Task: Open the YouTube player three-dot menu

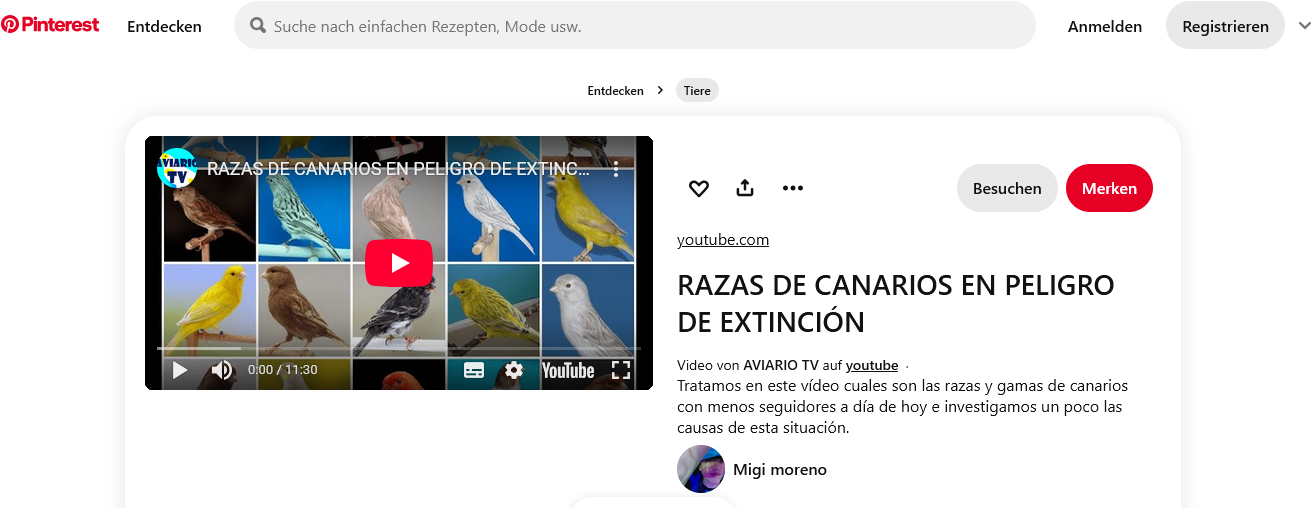Action: [x=617, y=169]
